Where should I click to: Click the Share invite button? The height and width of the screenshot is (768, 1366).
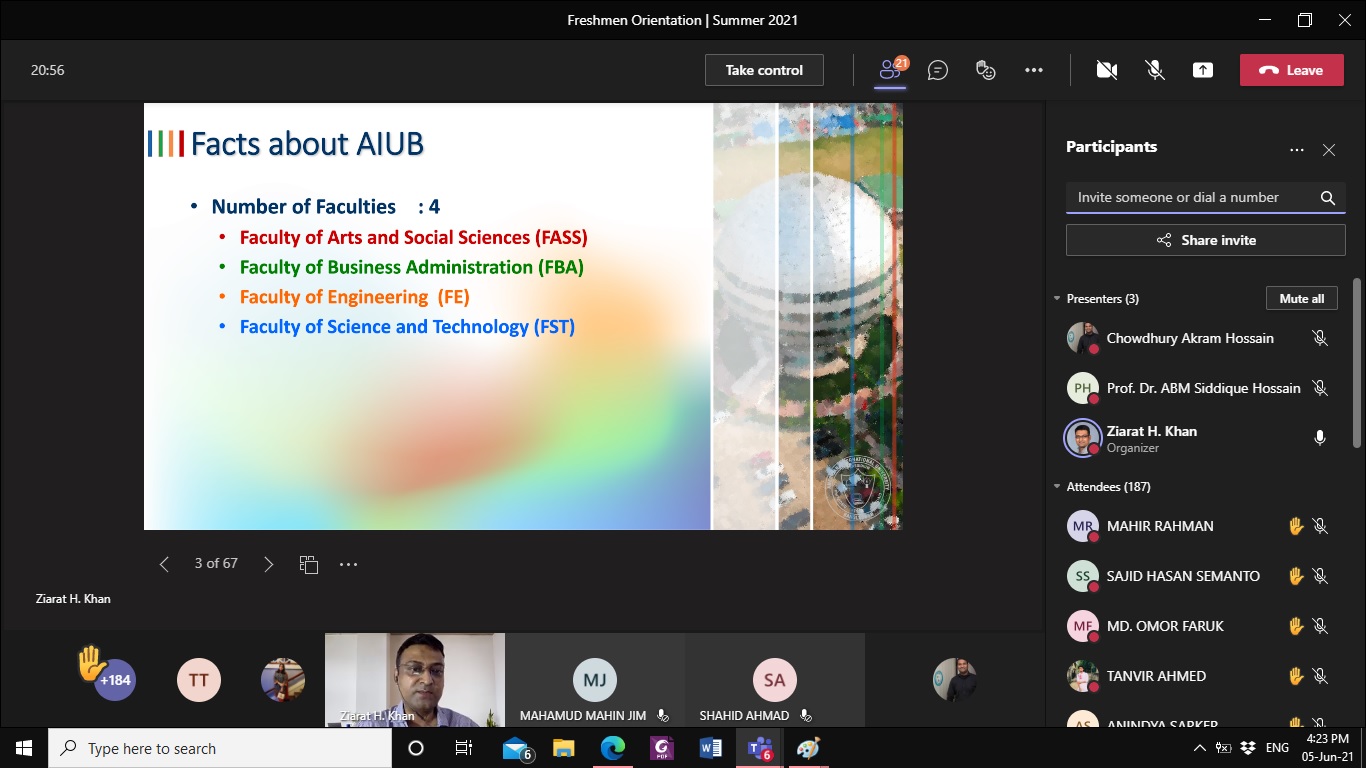point(1205,240)
